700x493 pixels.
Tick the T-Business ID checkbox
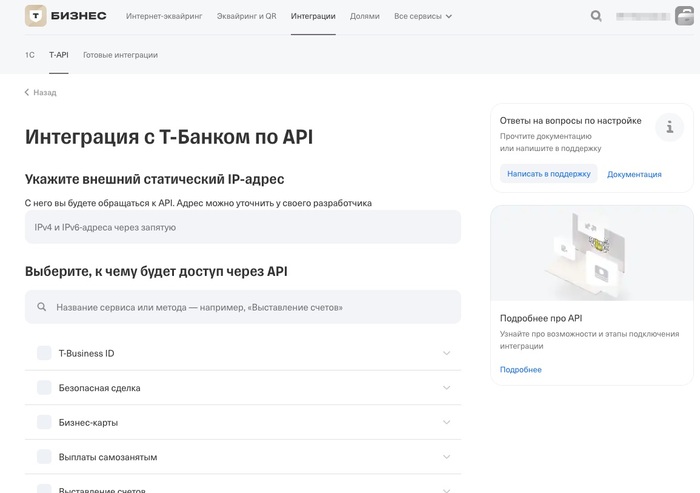pos(44,353)
